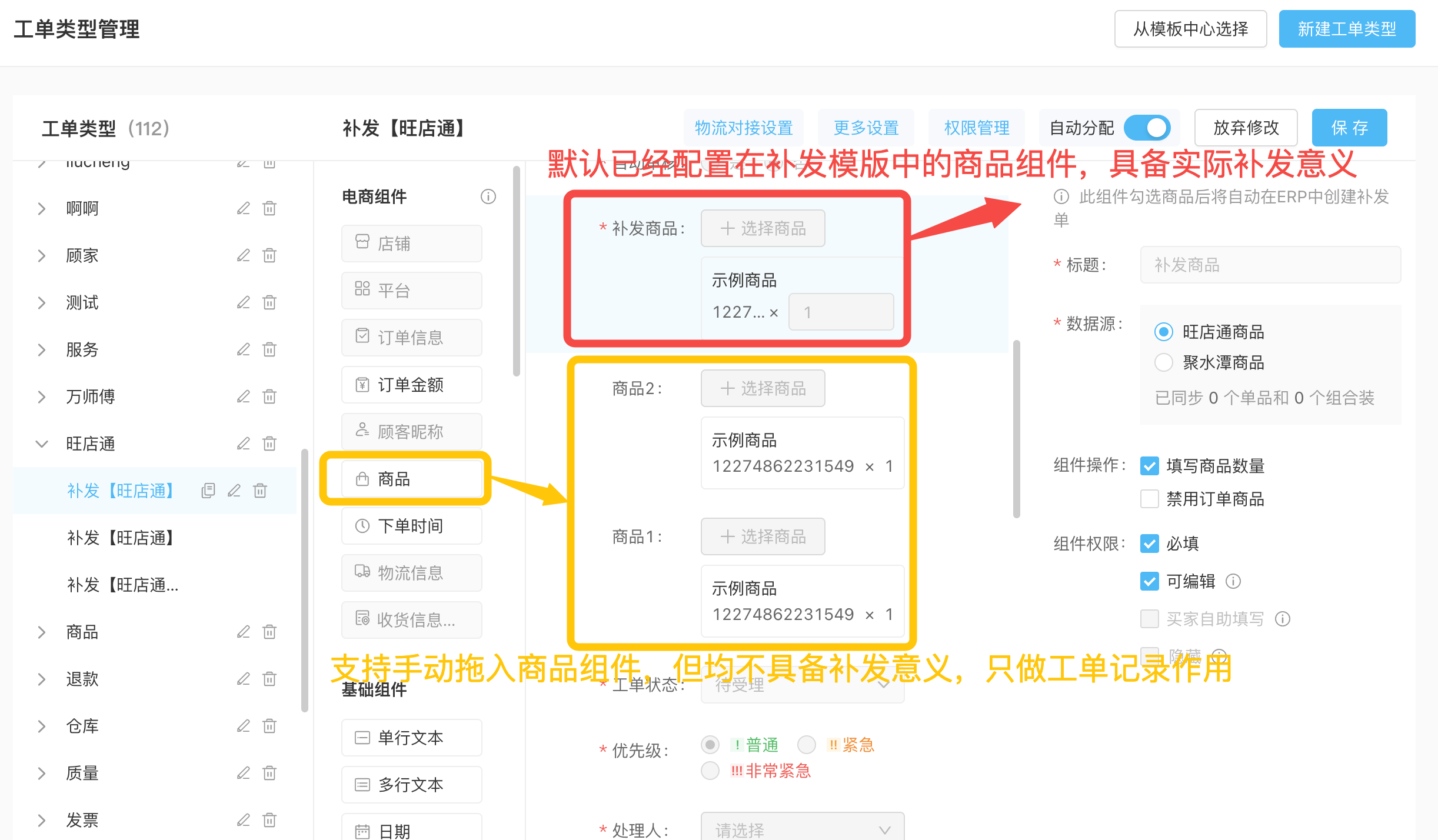Screen dimensions: 1438x840
Task: Click 放弃修改 button
Action: 1246,128
